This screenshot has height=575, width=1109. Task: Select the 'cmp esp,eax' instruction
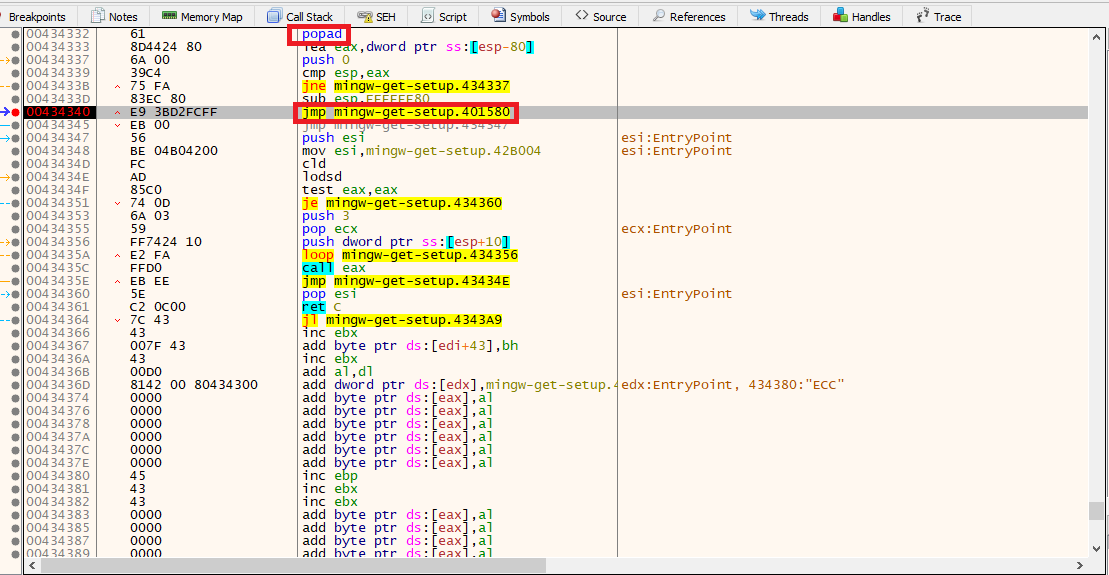click(x=346, y=73)
